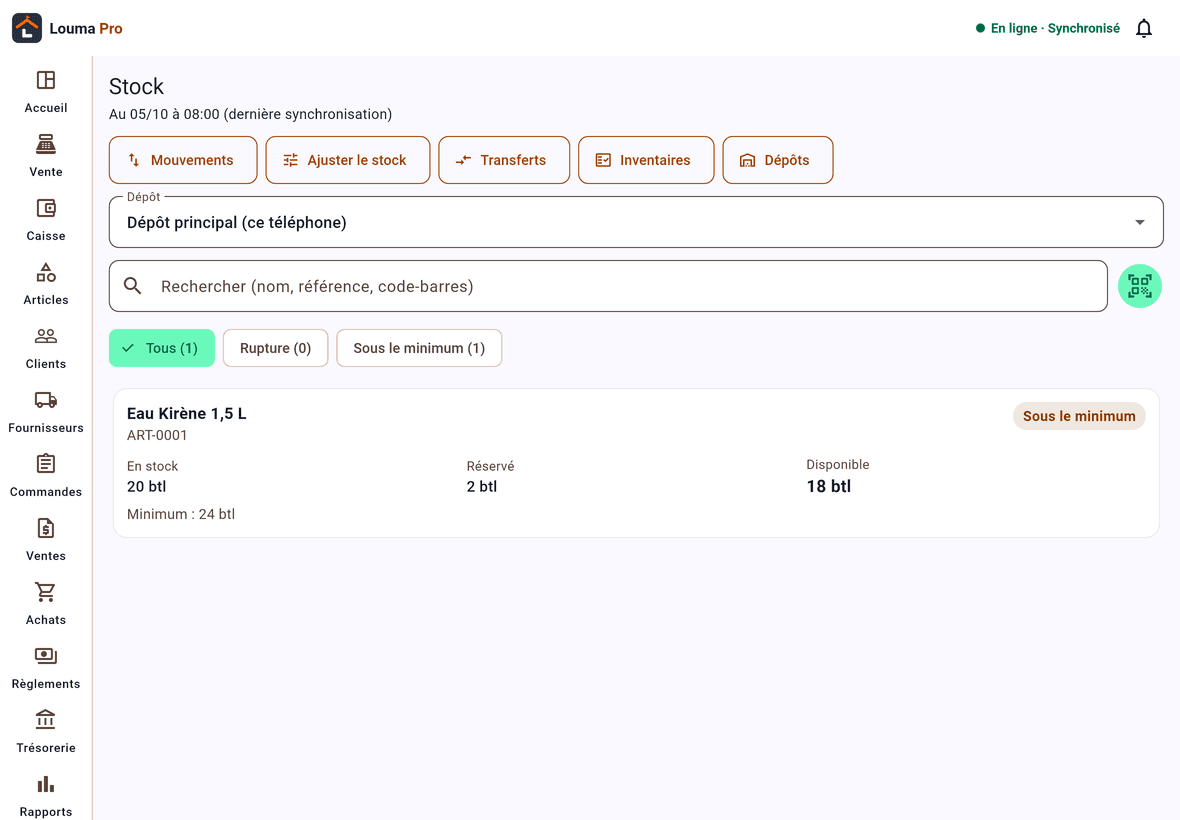The height and width of the screenshot is (820, 1180).
Task: Toggle the Tous (1) filter chip
Action: 162,348
